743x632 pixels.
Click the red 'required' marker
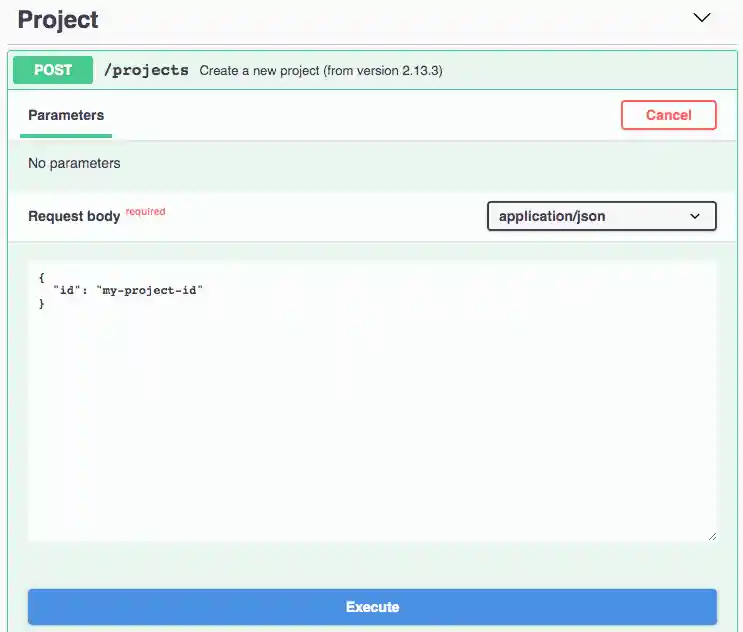145,211
